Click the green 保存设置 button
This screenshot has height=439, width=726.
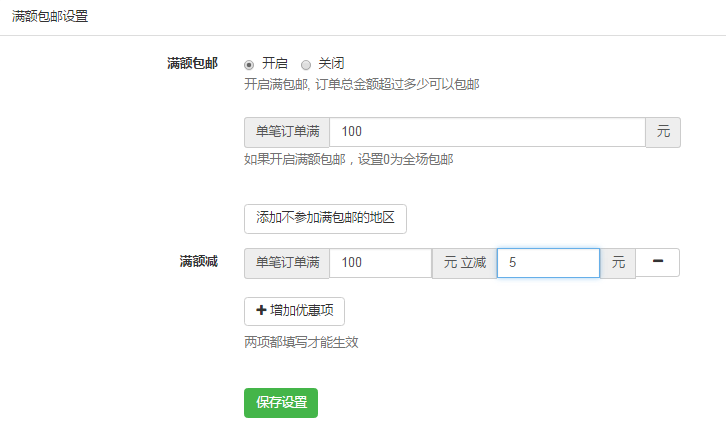pos(281,403)
